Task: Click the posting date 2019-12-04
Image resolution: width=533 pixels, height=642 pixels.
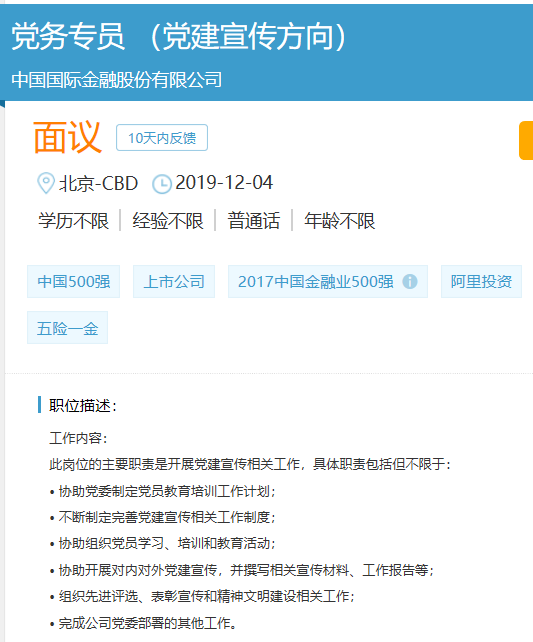Action: [224, 183]
